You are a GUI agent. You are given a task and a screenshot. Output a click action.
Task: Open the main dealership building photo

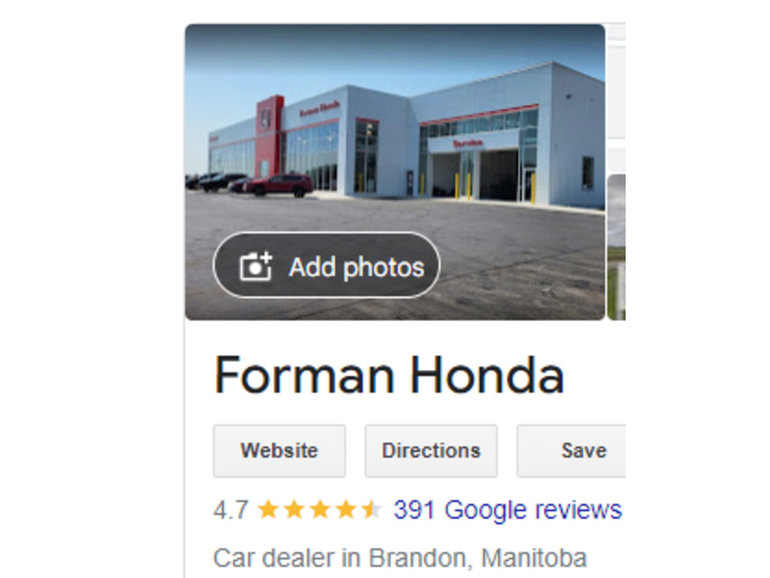point(395,172)
